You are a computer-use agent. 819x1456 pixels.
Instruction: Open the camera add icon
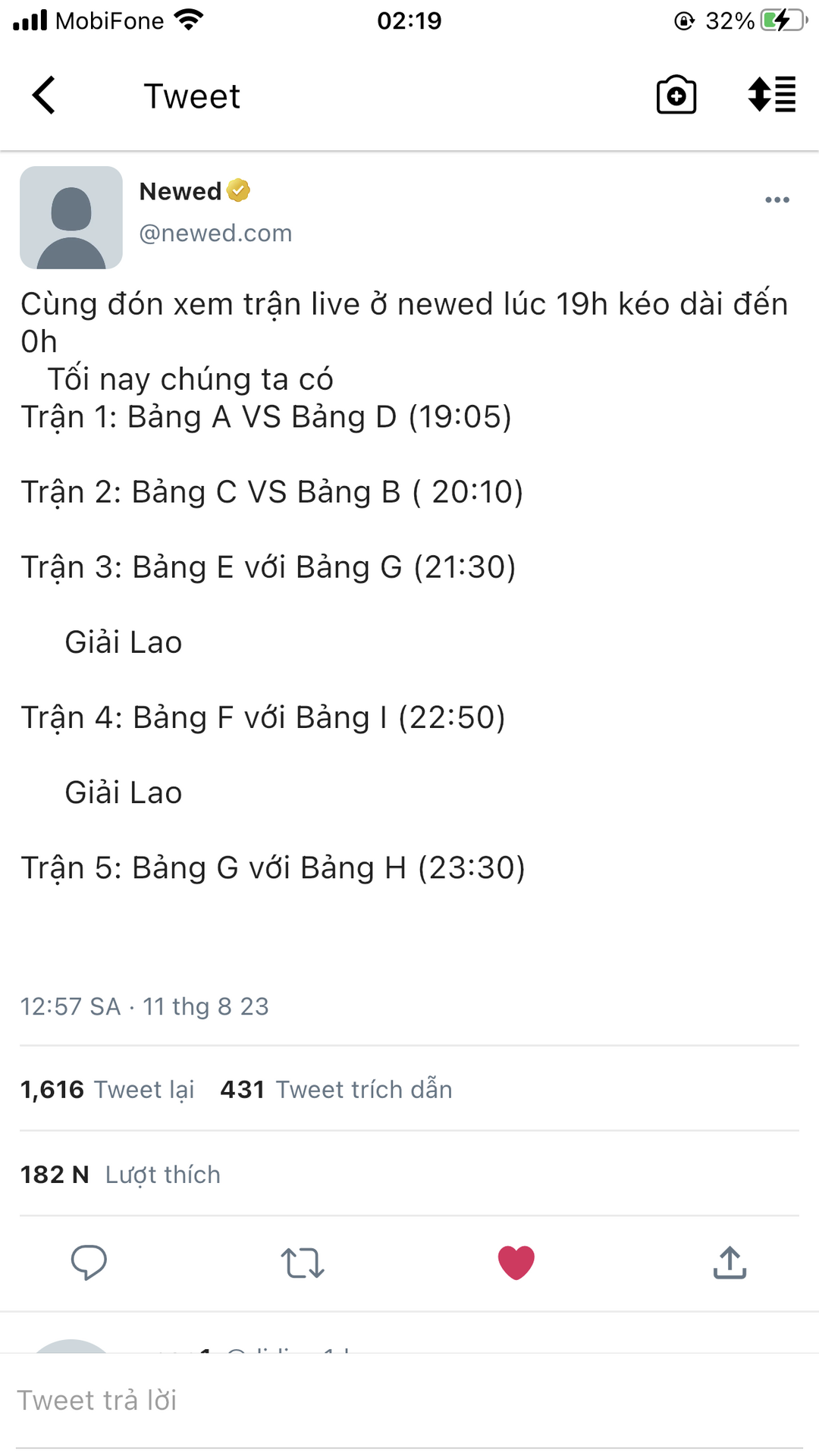coord(676,96)
